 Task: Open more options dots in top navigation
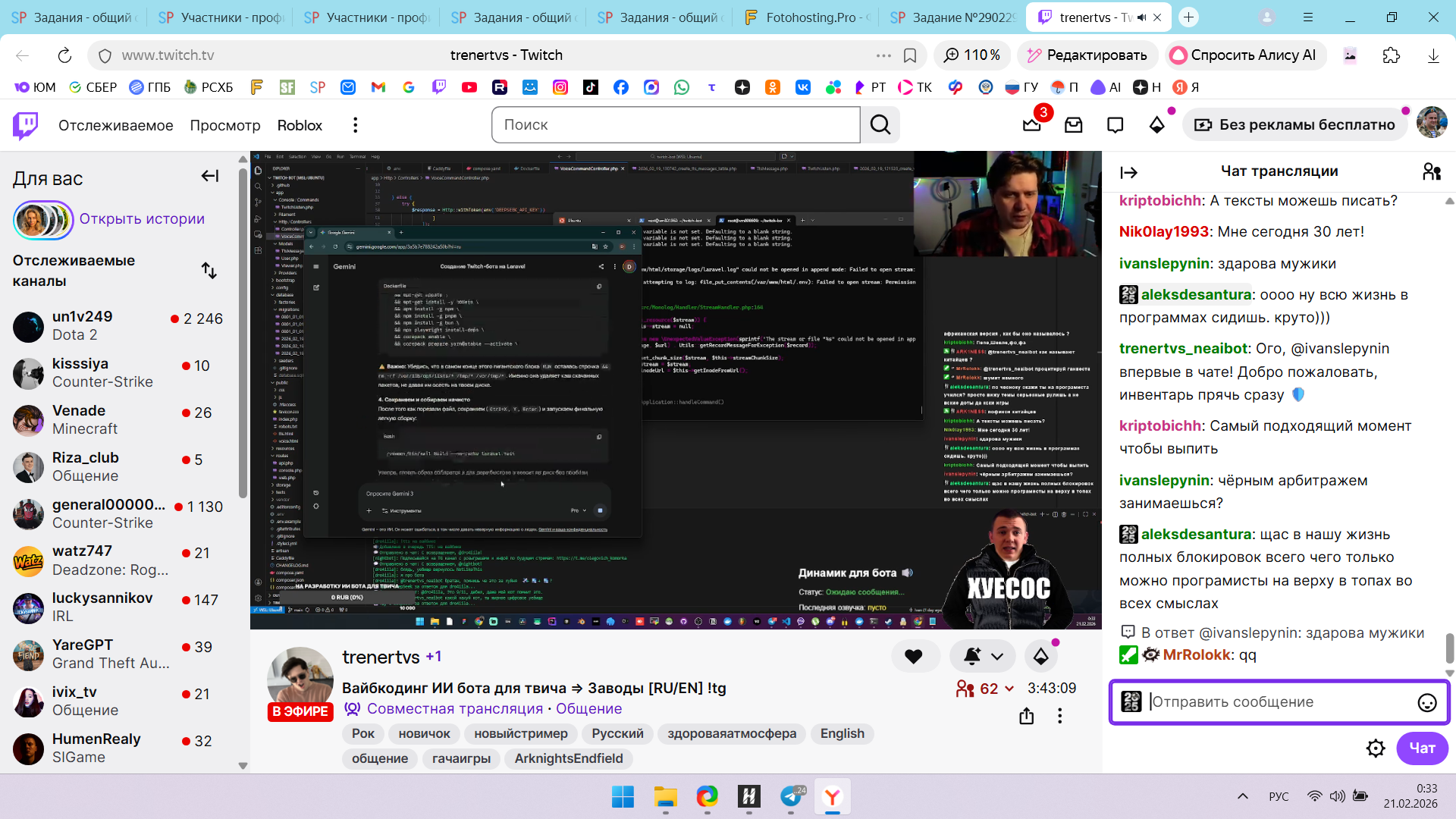355,125
